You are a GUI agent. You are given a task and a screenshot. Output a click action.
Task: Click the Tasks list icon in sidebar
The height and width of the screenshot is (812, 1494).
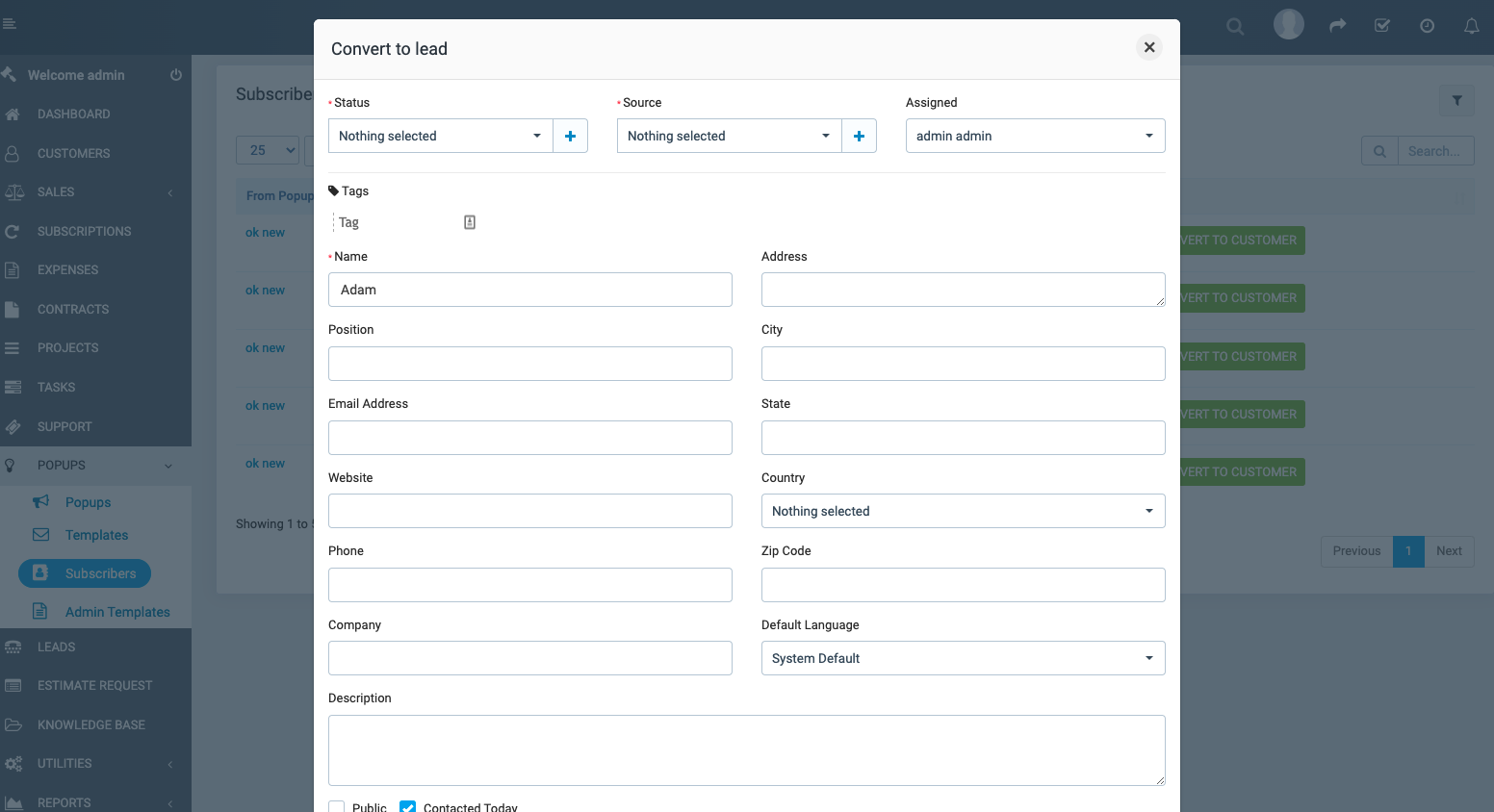pos(13,388)
